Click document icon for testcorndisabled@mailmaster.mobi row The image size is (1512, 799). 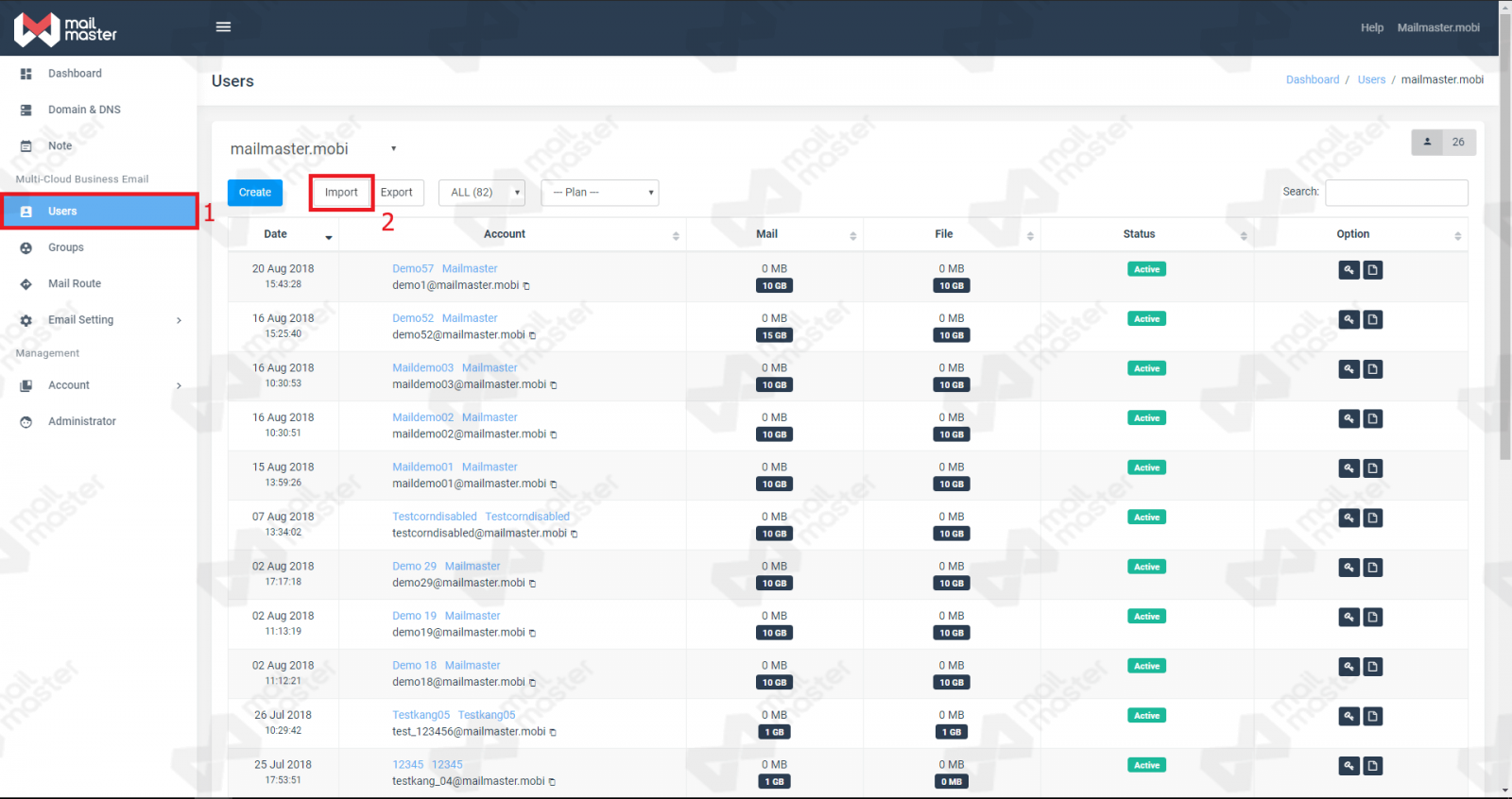1373,518
